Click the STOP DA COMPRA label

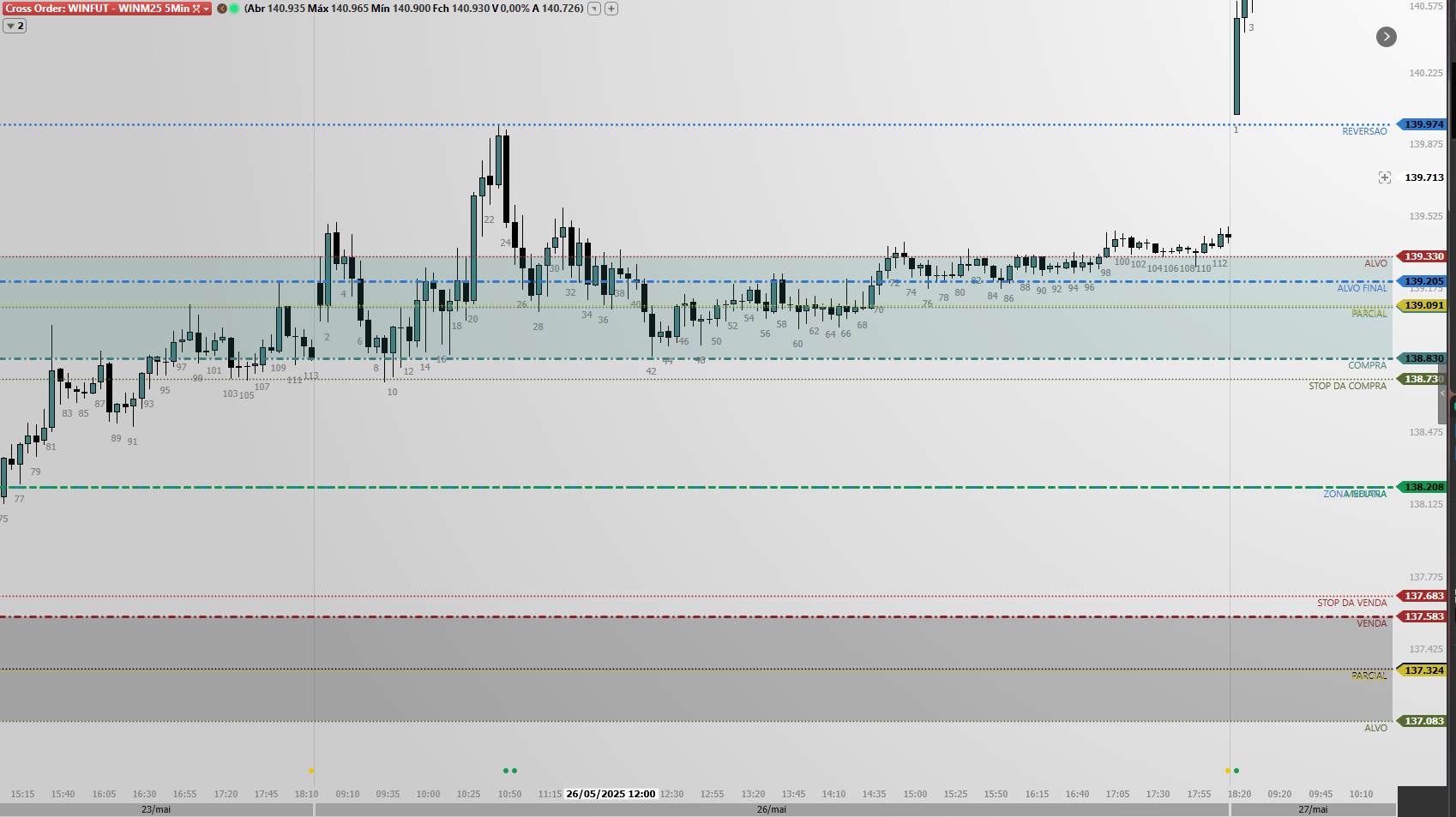tap(1347, 386)
